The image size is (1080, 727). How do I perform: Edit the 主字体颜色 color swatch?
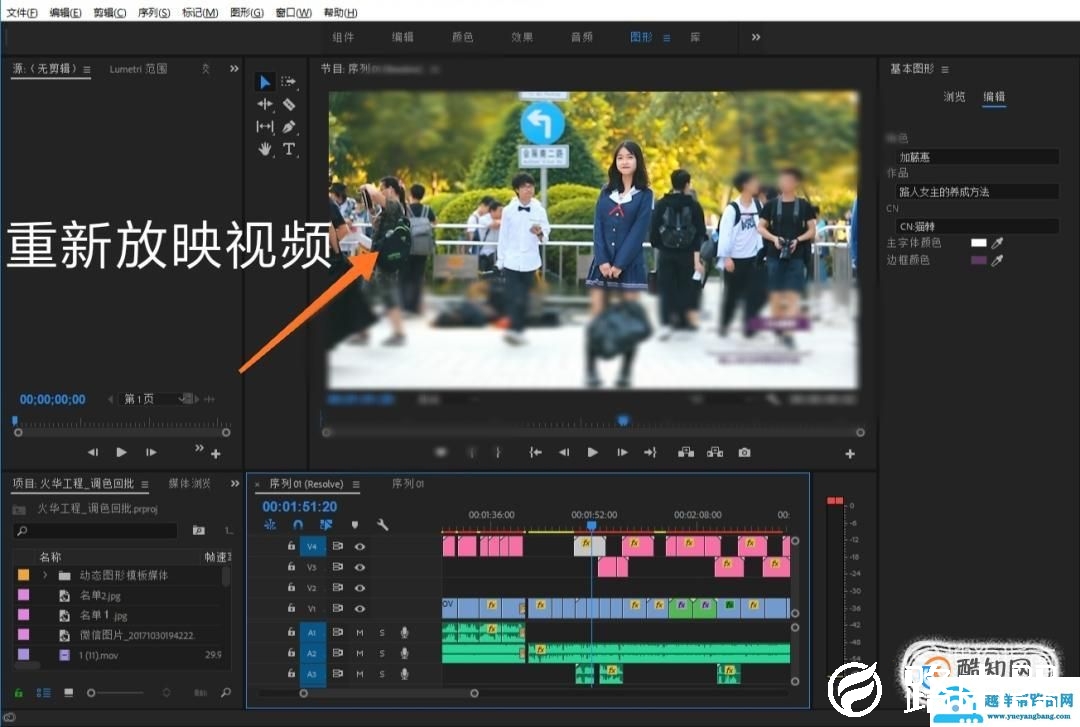click(x=978, y=241)
